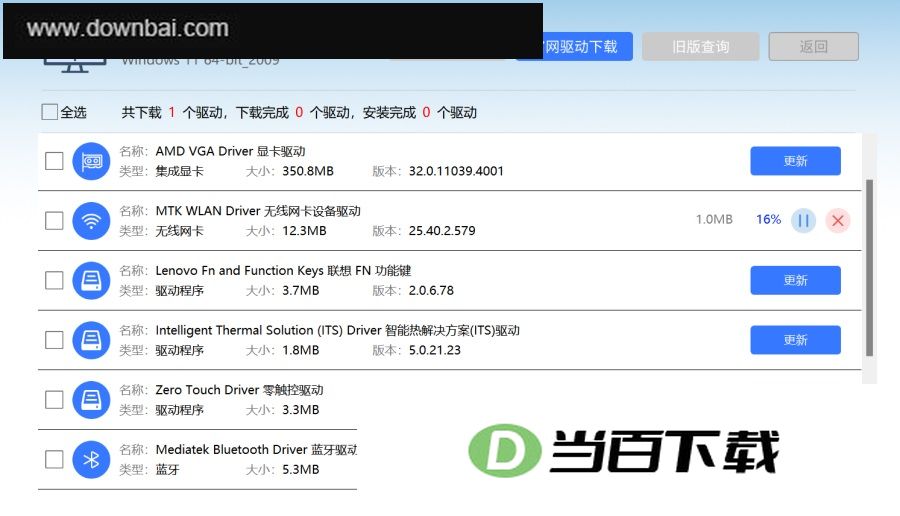Check the Zero Touch Driver checkbox

tap(54, 400)
